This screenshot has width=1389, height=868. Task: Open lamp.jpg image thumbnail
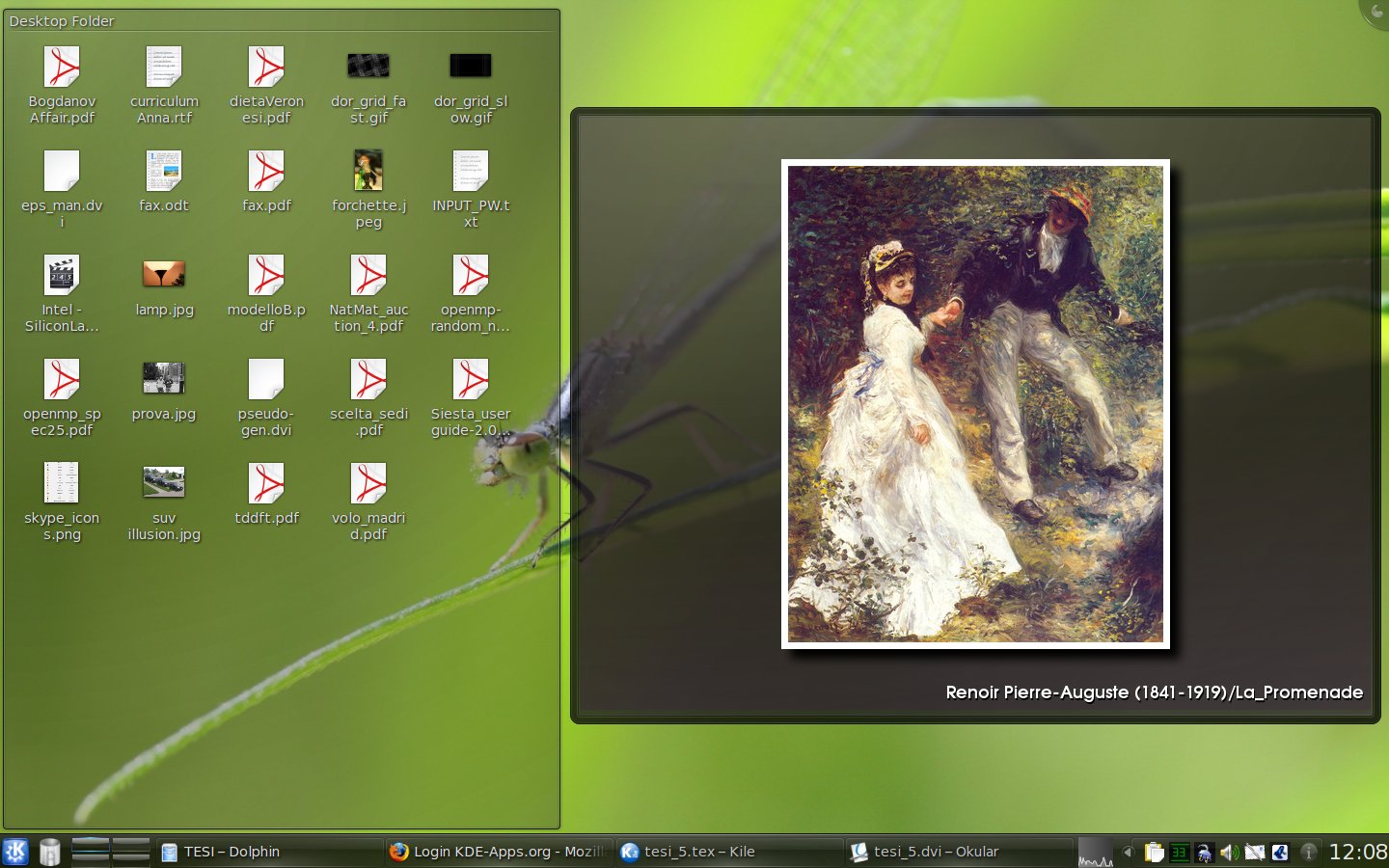(x=164, y=274)
